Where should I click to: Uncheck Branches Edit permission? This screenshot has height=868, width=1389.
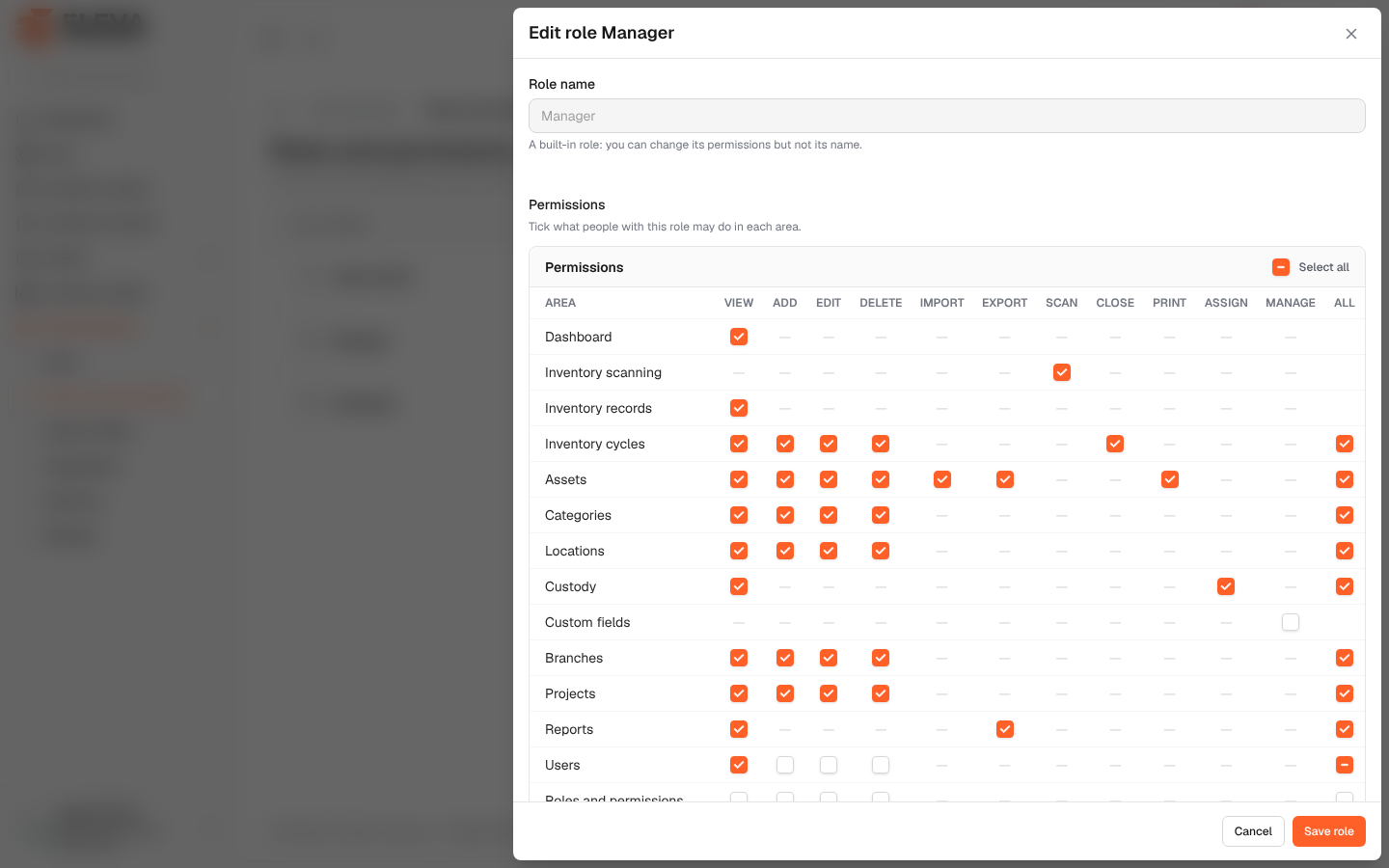coord(829,658)
